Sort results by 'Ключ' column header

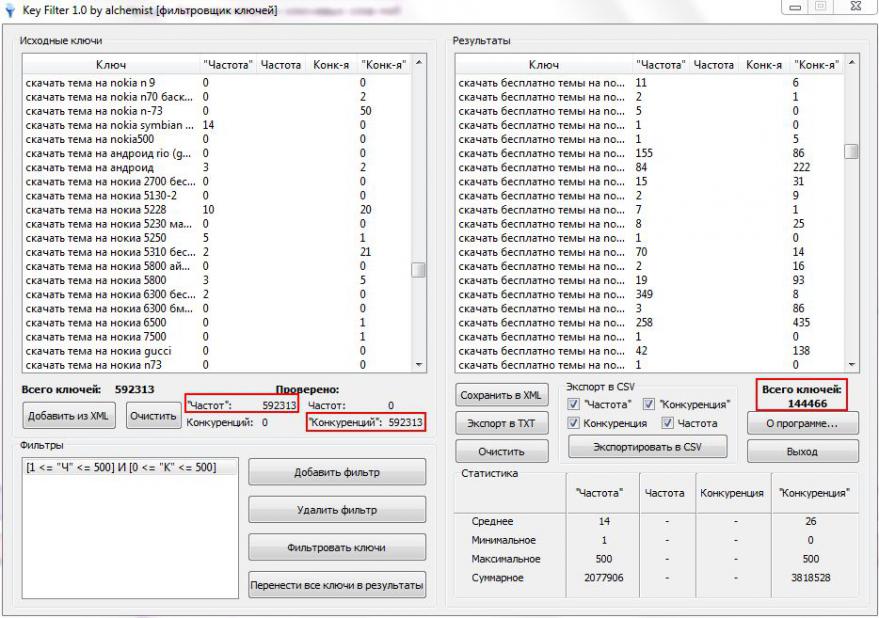[x=544, y=64]
